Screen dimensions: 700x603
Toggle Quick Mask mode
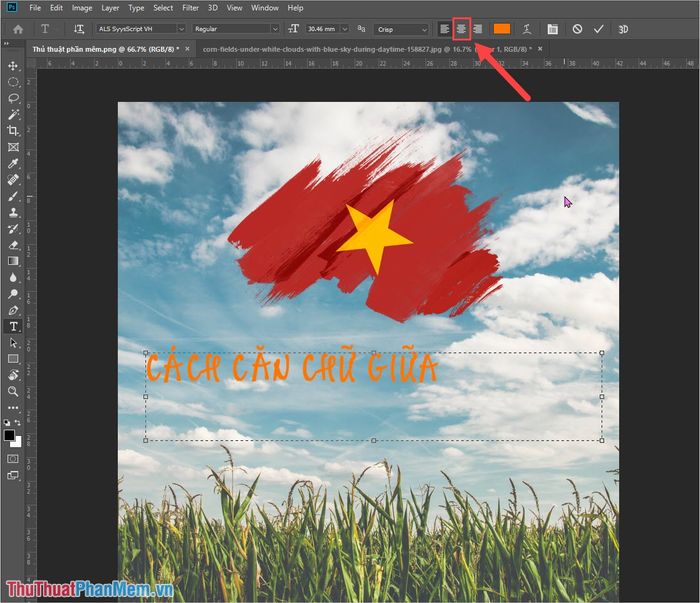[x=13, y=459]
